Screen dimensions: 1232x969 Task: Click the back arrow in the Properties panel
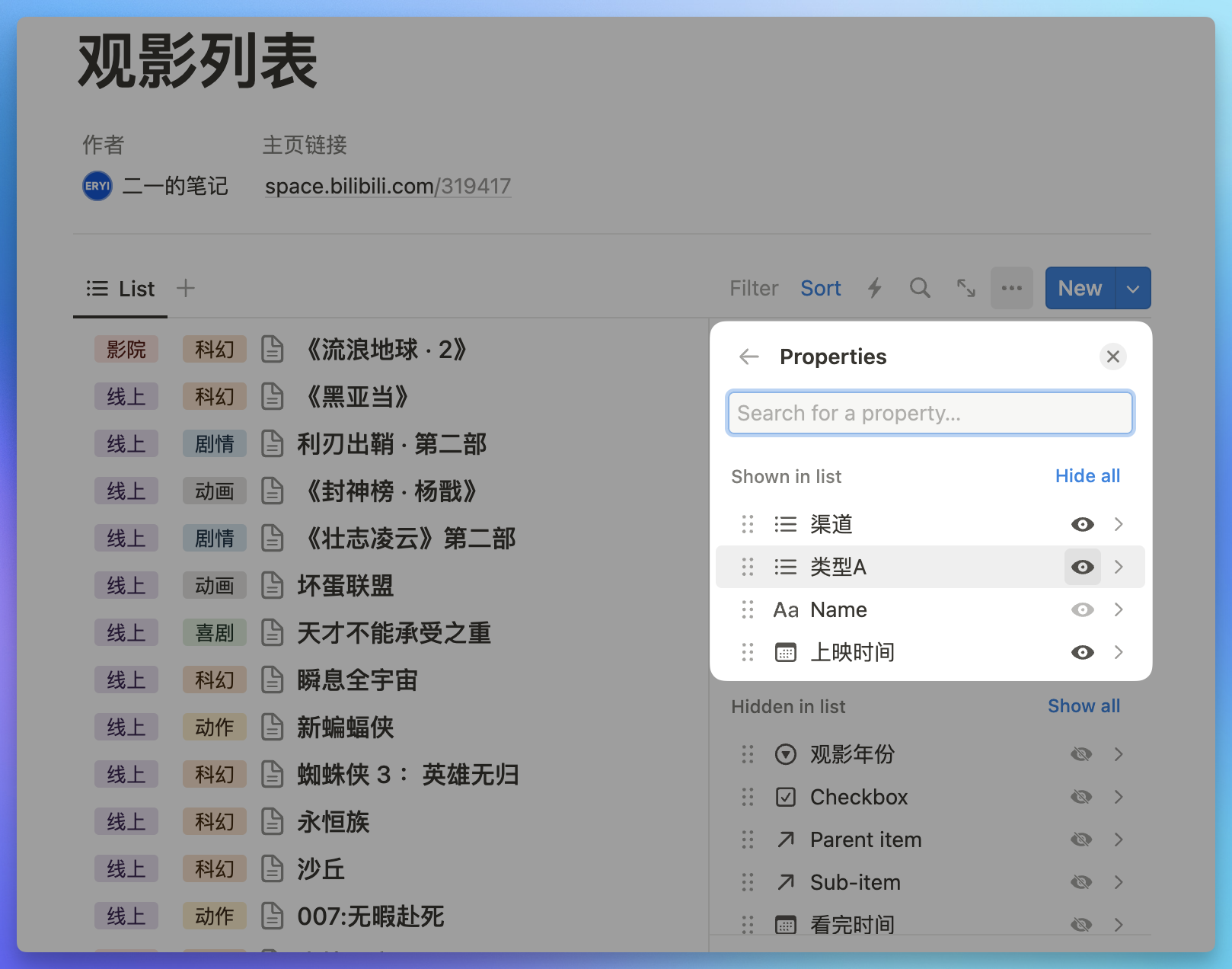pyautogui.click(x=748, y=357)
